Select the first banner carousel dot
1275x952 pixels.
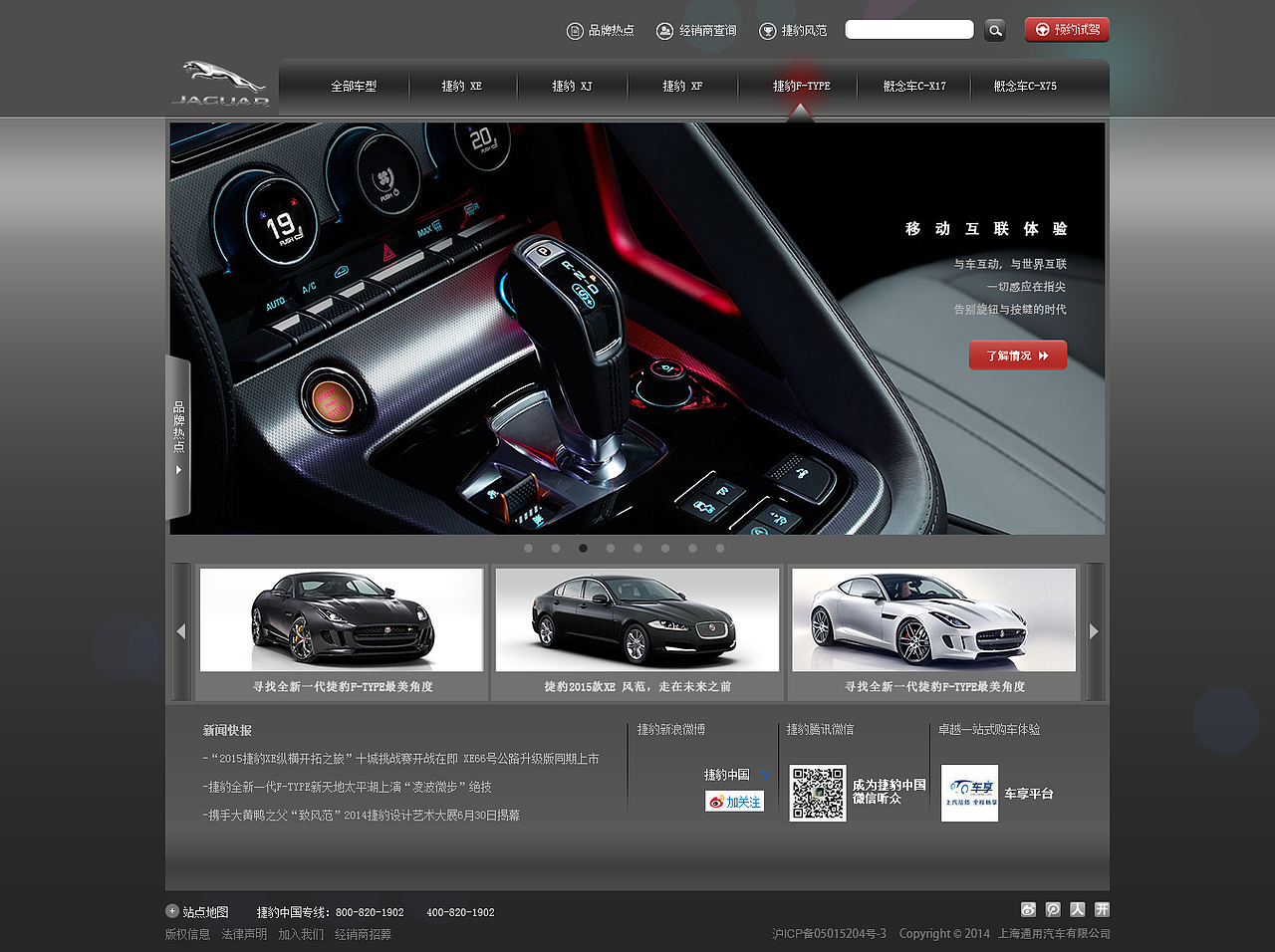point(528,548)
